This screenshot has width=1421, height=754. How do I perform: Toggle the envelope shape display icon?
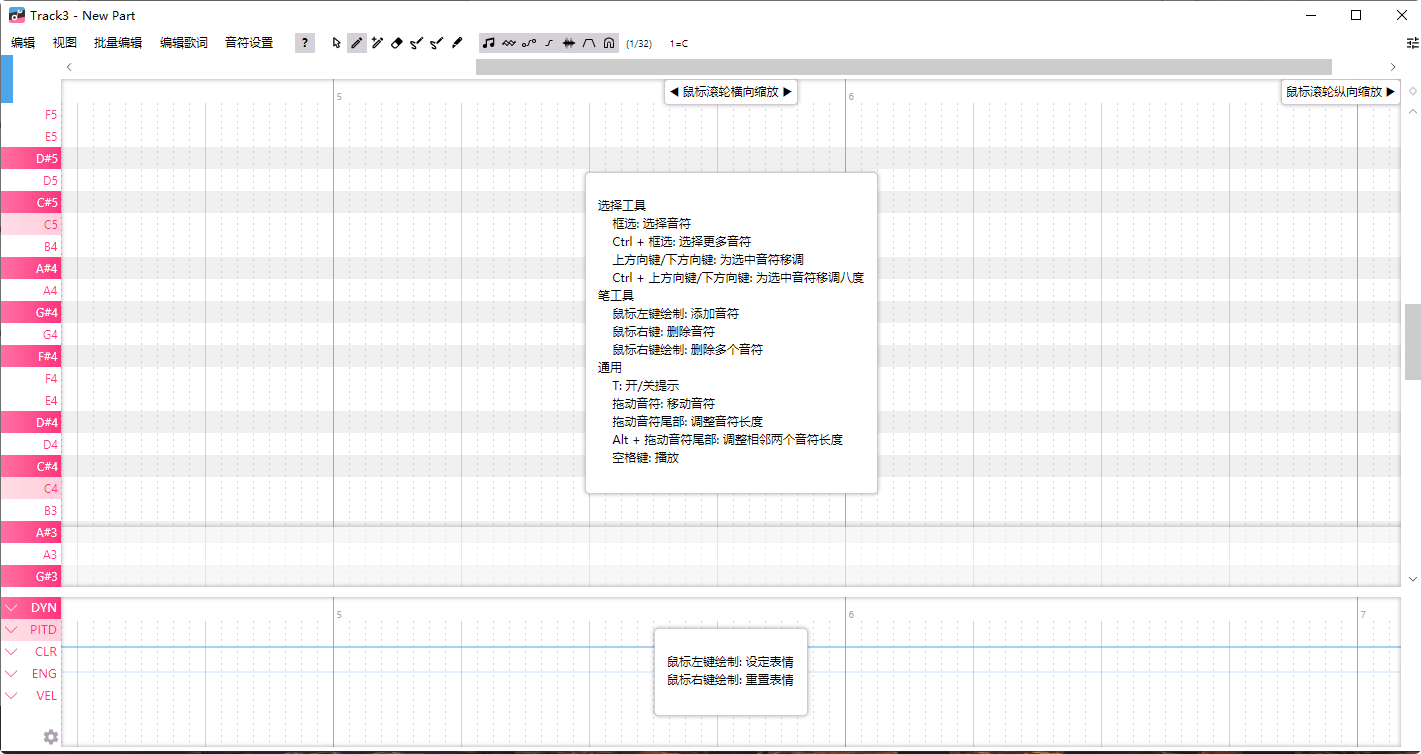(588, 43)
